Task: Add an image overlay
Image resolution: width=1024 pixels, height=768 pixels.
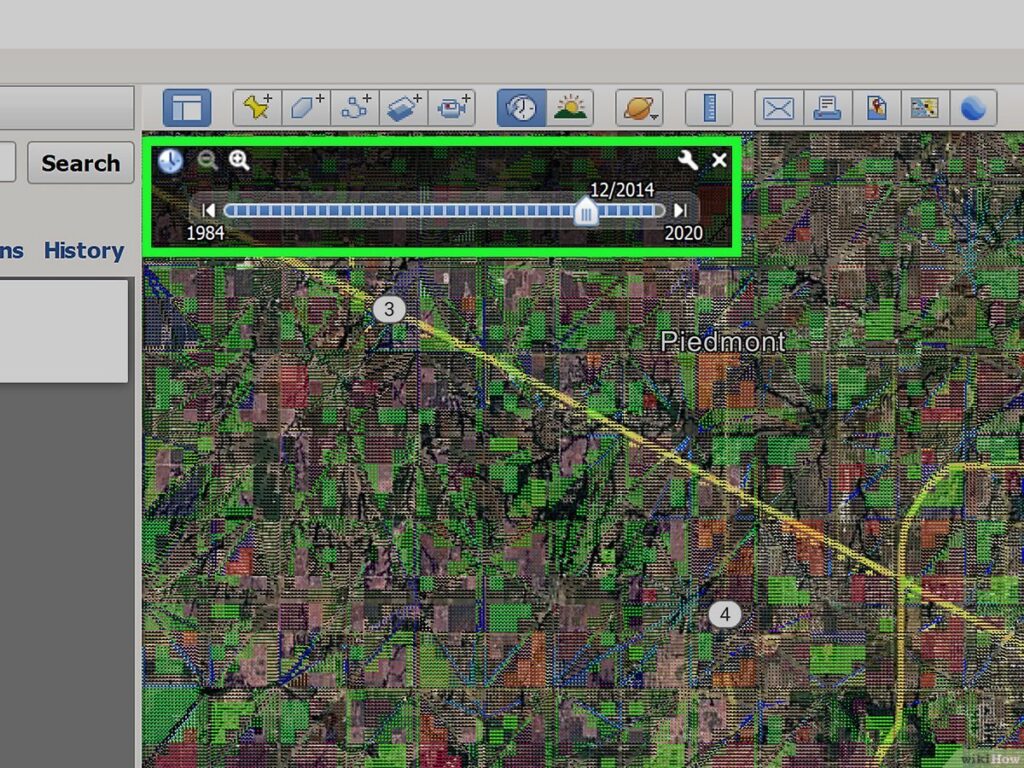Action: [x=404, y=108]
